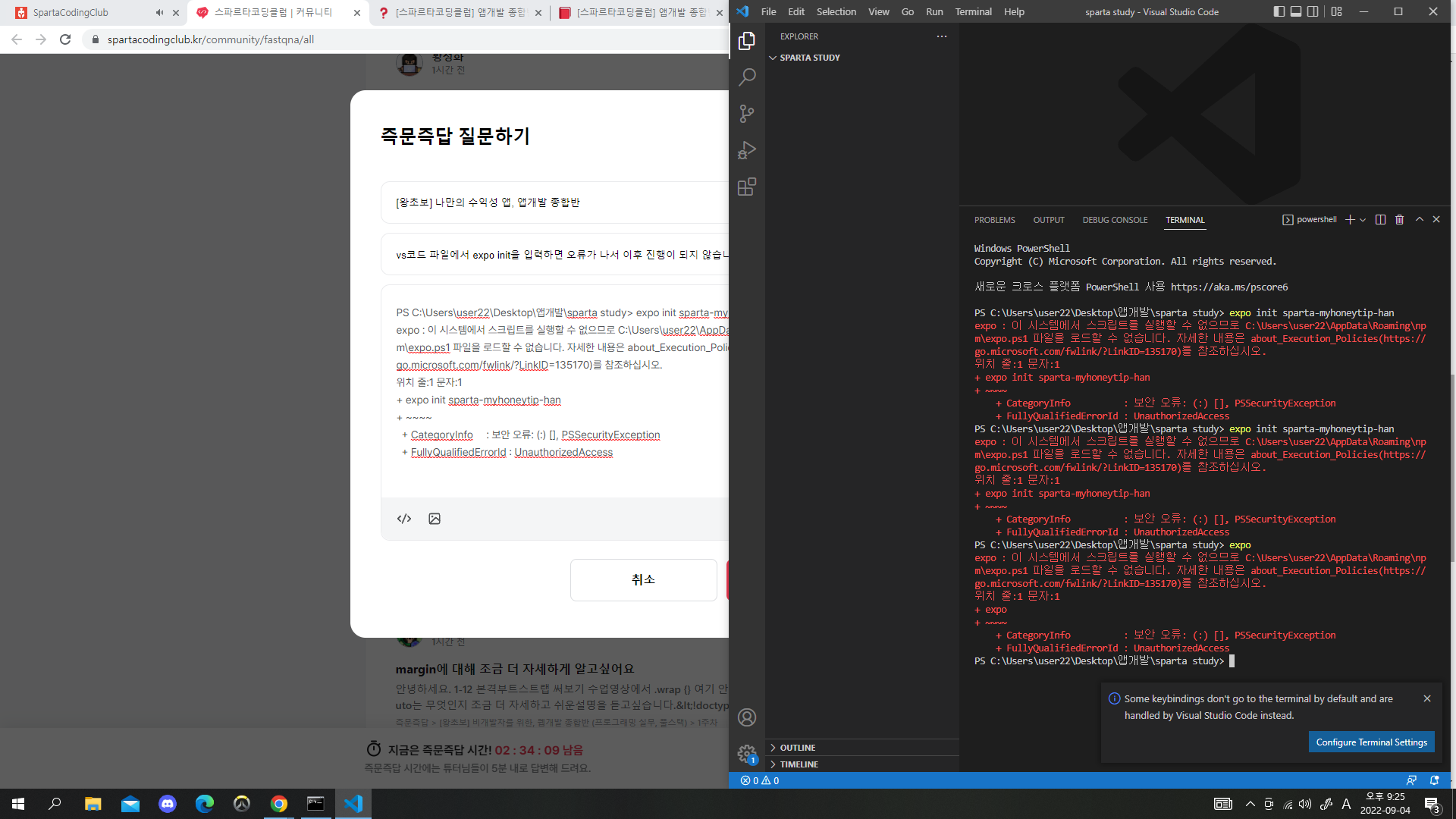This screenshot has width=1456, height=819.
Task: Dismiss the keybindings notification
Action: pos(1427,698)
